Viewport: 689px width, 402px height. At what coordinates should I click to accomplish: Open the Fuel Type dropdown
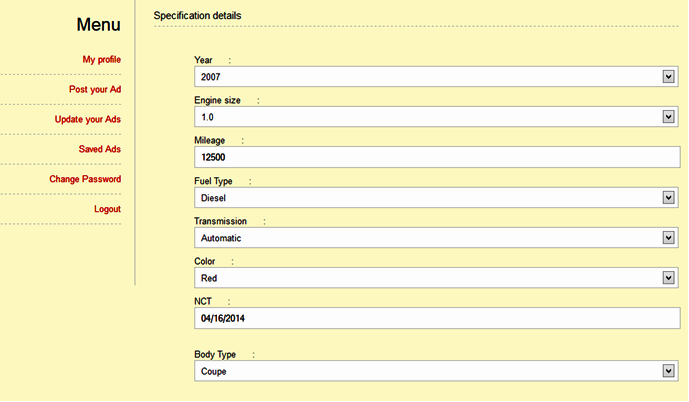pos(430,198)
